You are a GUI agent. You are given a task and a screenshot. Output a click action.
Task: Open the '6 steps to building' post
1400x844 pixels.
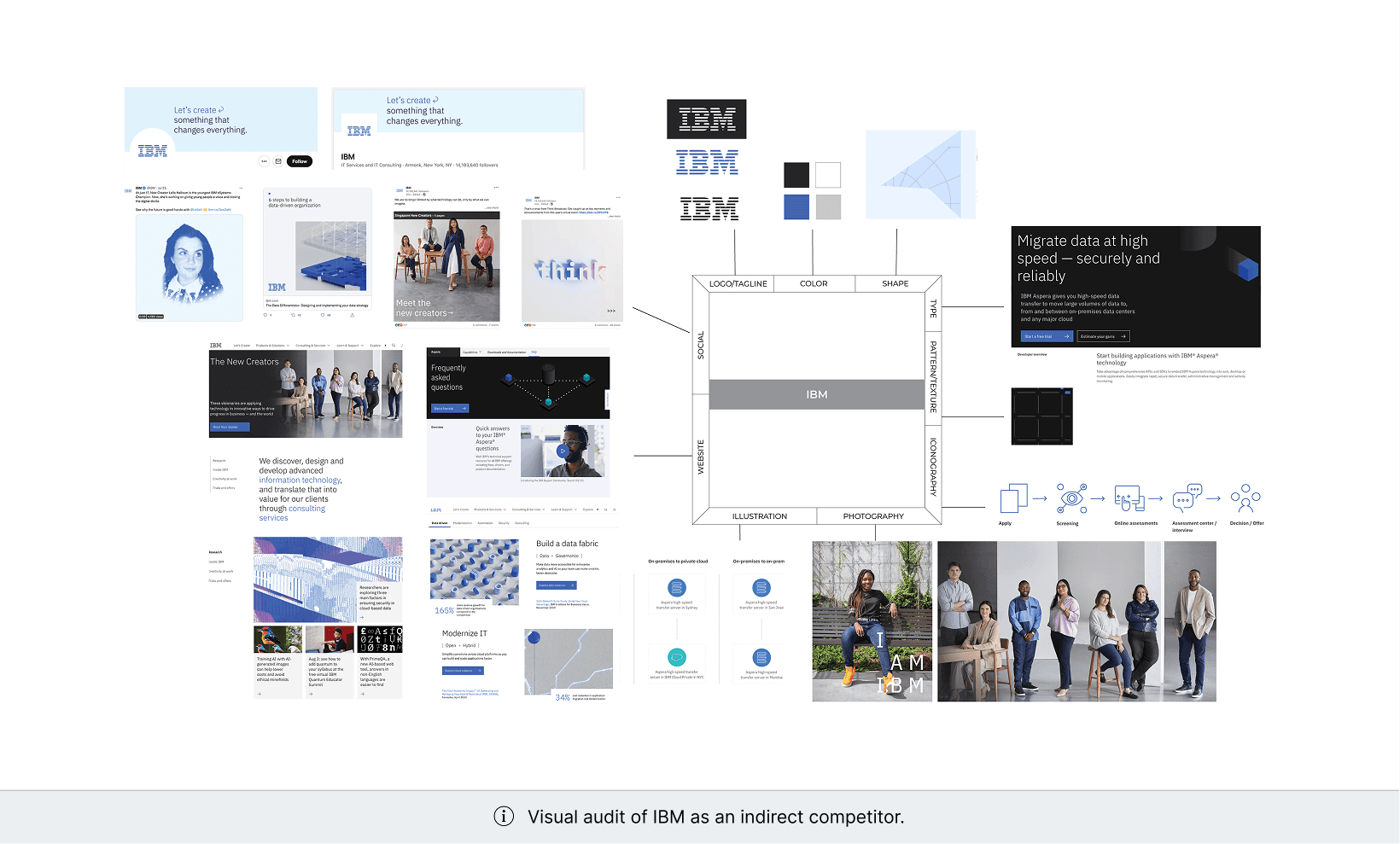[318, 253]
